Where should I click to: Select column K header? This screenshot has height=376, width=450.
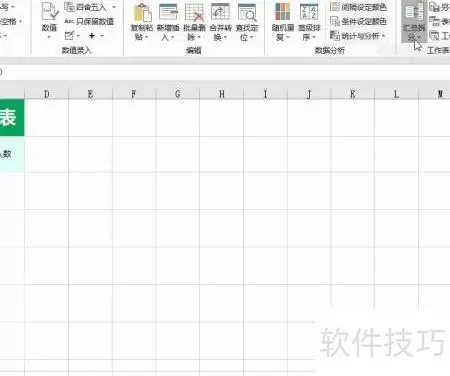pyautogui.click(x=353, y=94)
